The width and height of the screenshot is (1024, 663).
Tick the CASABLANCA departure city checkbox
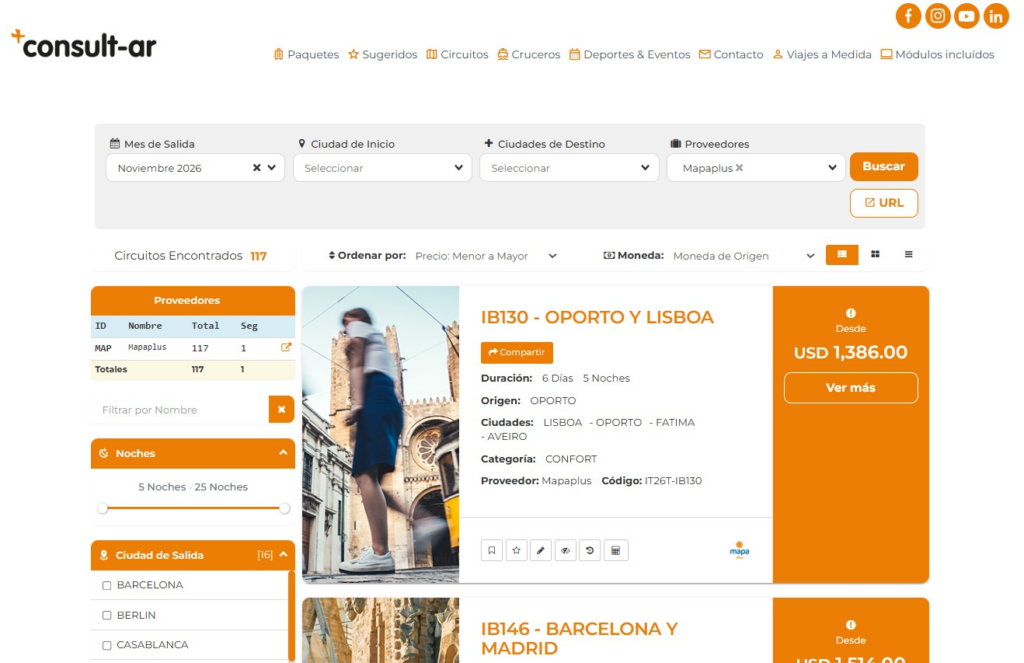pyautogui.click(x=107, y=645)
